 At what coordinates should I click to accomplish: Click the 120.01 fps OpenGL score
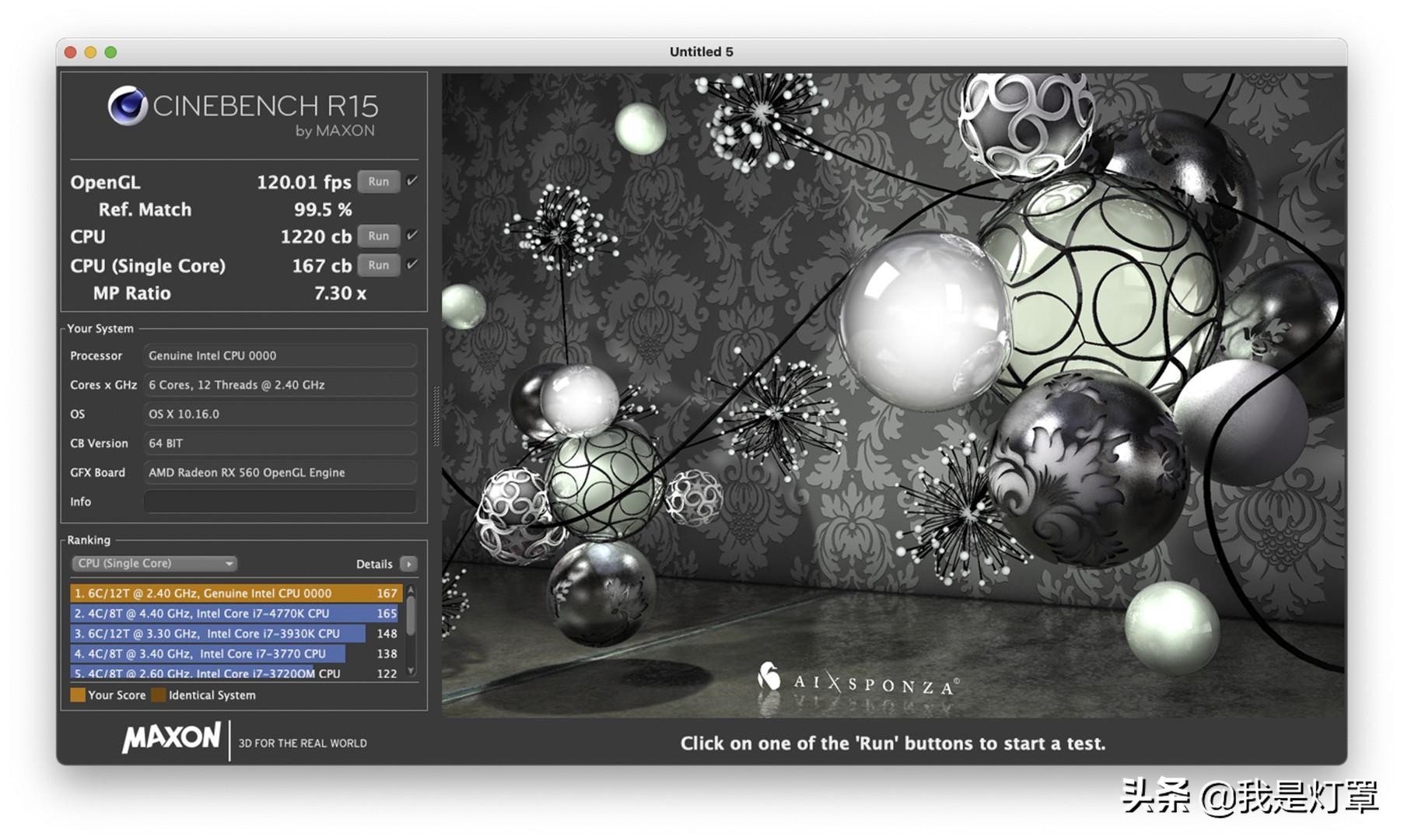tap(304, 182)
